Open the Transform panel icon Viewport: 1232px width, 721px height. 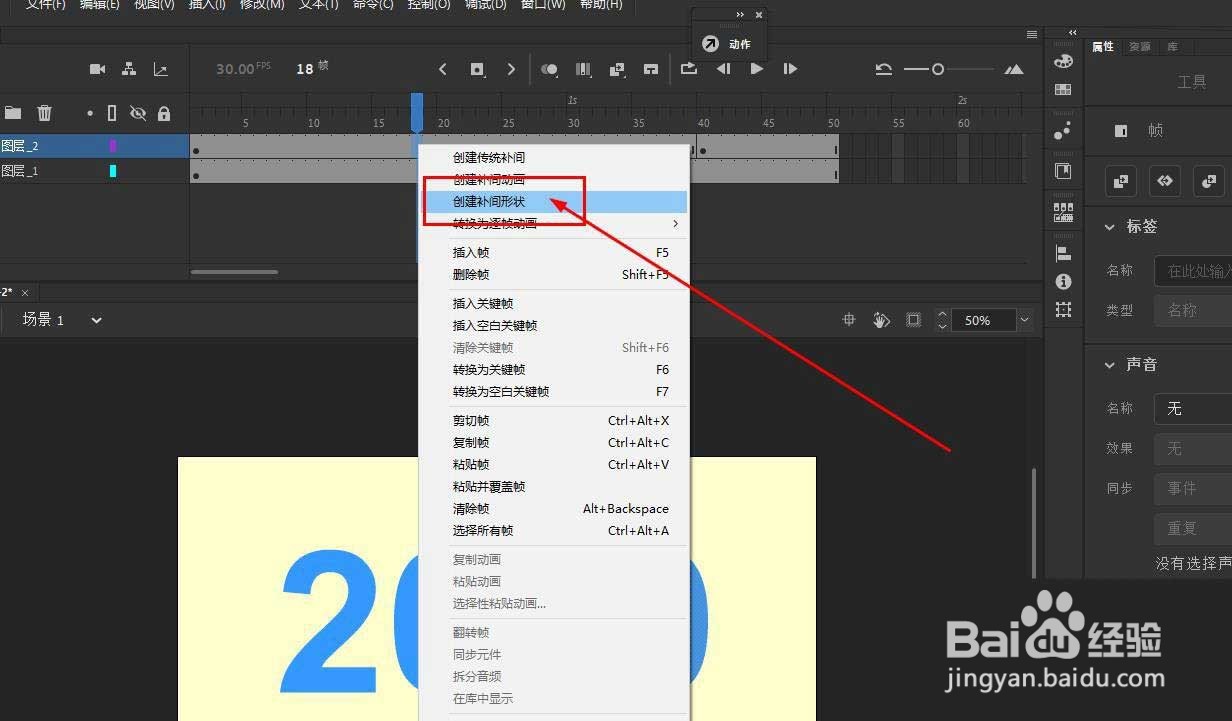[x=1063, y=310]
